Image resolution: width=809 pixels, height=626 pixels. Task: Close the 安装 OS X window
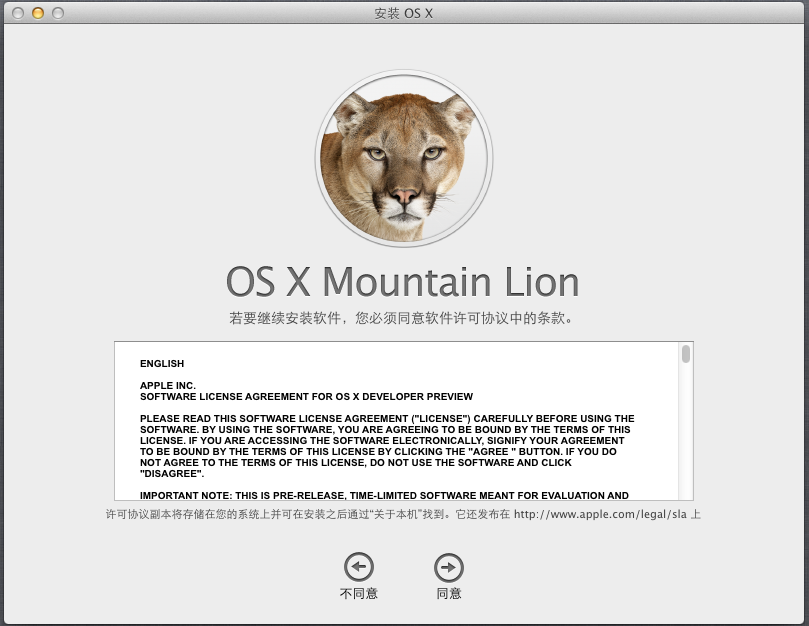point(18,13)
